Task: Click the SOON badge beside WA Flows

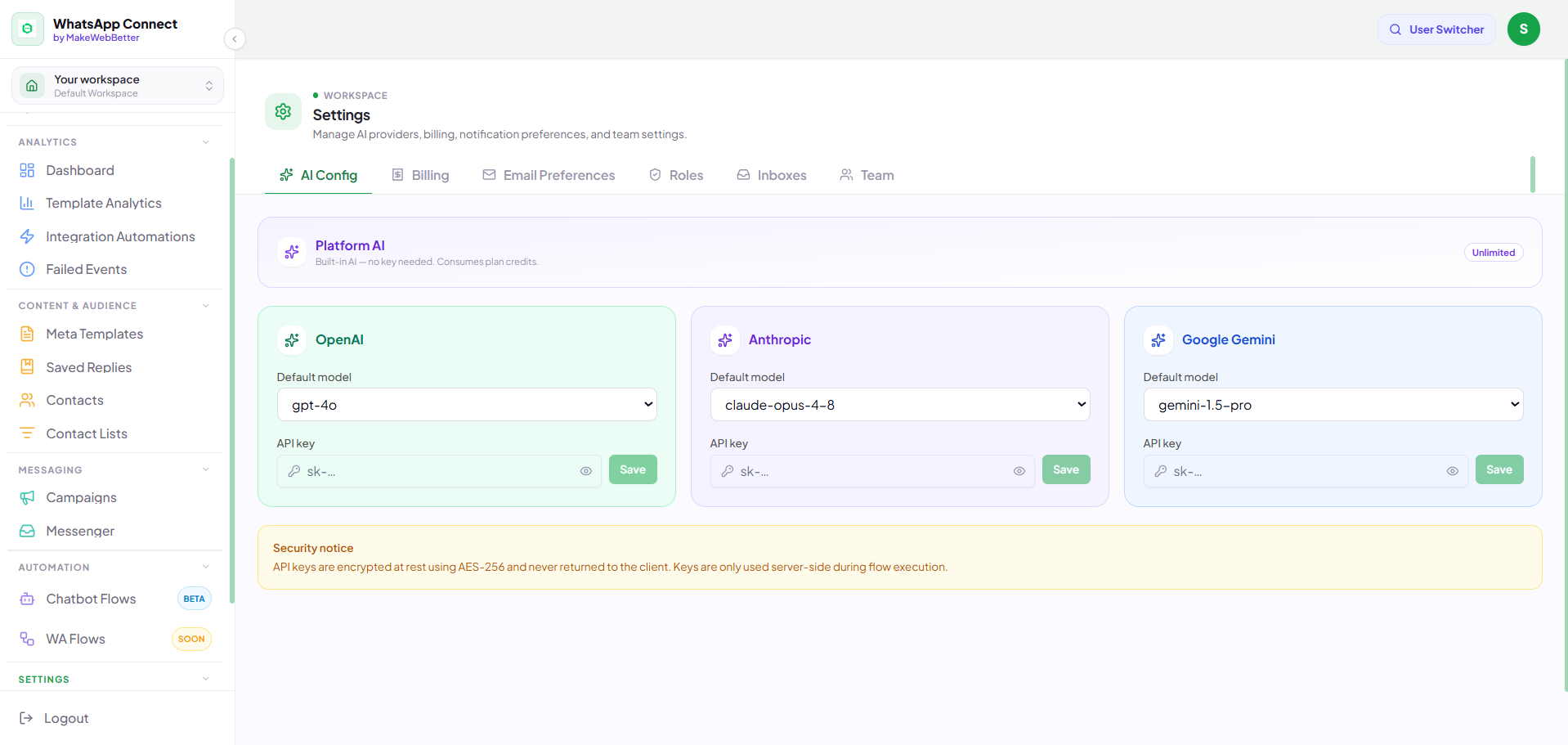Action: [191, 639]
